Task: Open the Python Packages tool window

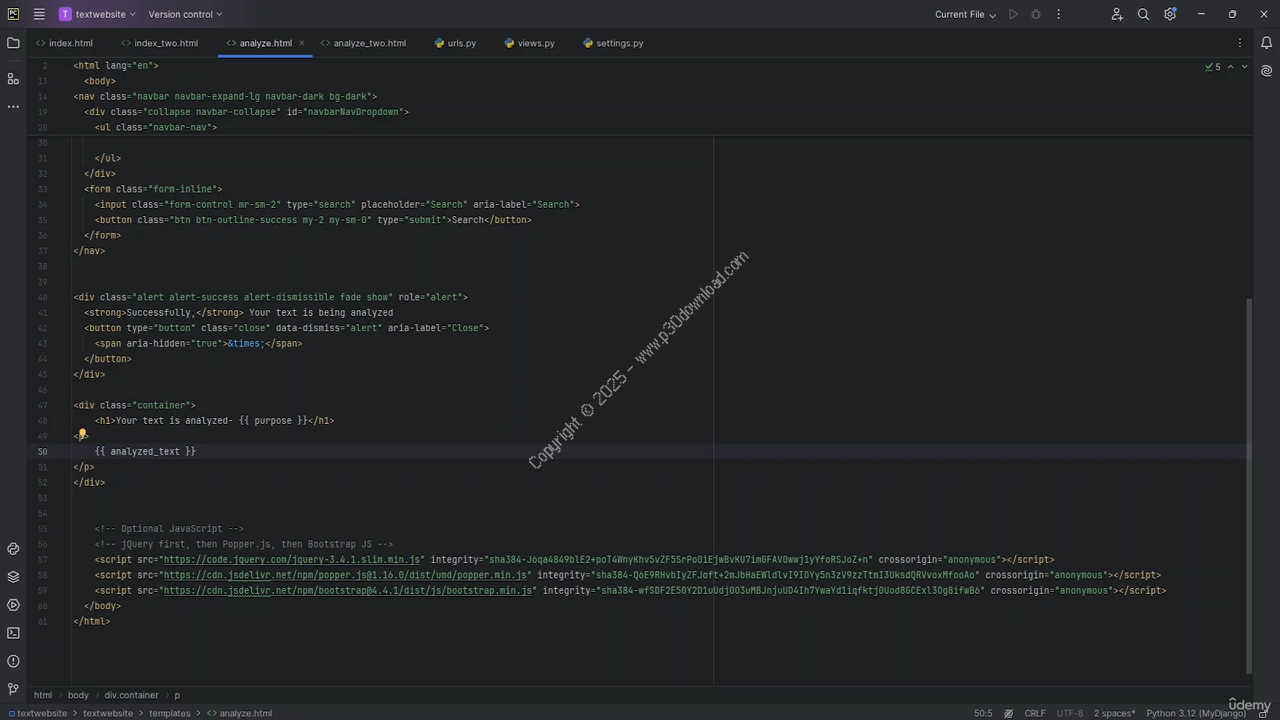Action: click(x=13, y=549)
